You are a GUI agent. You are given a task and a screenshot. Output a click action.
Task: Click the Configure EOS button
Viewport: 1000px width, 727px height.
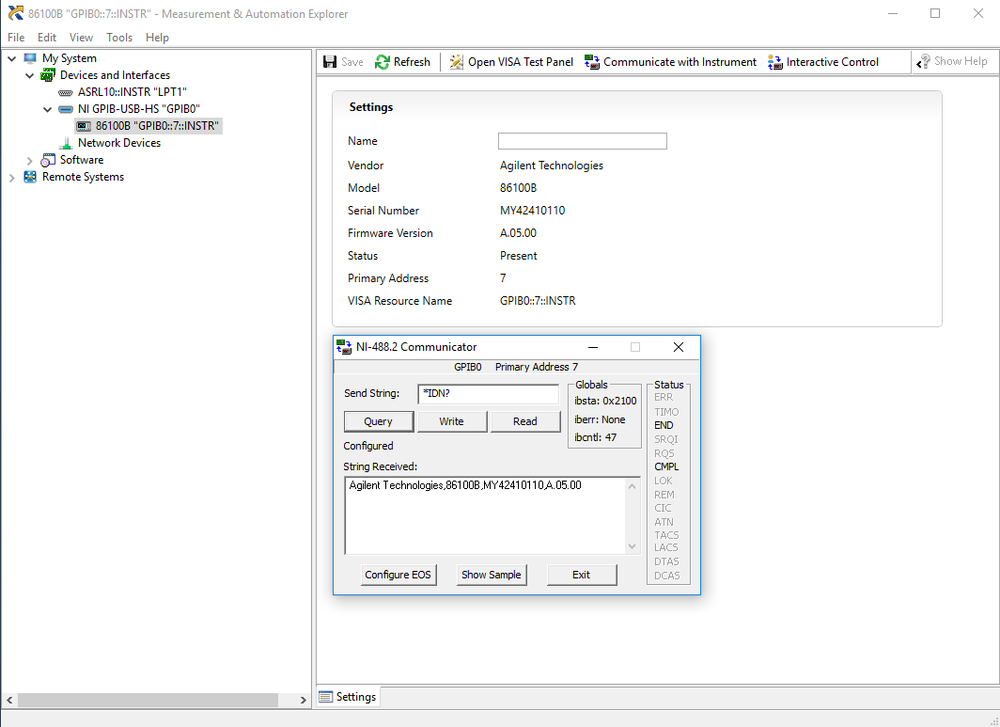click(398, 575)
